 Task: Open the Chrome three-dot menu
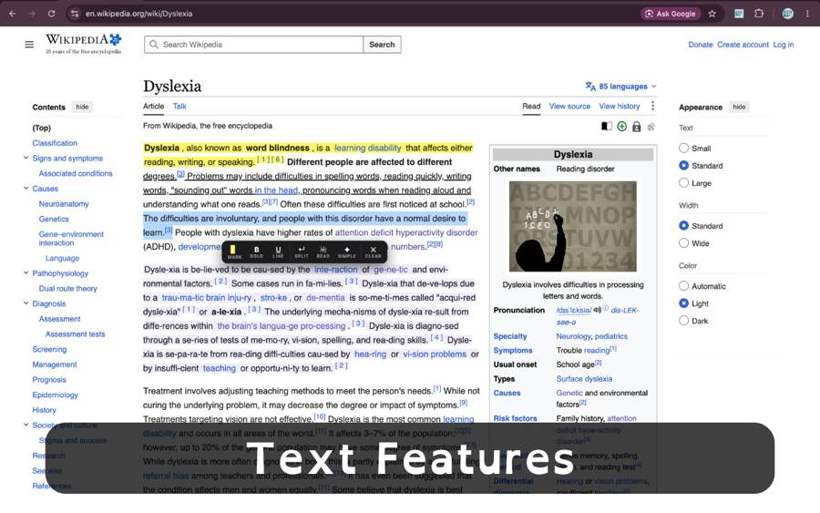pyautogui.click(x=807, y=14)
